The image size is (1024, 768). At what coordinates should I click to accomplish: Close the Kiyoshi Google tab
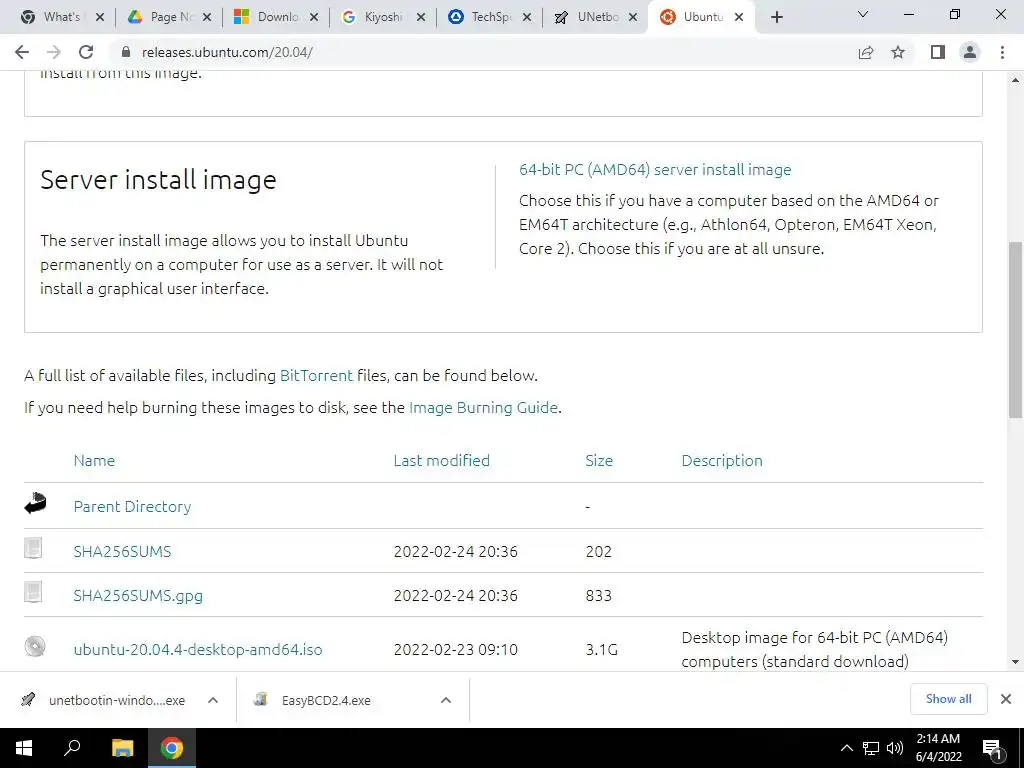coord(421,18)
